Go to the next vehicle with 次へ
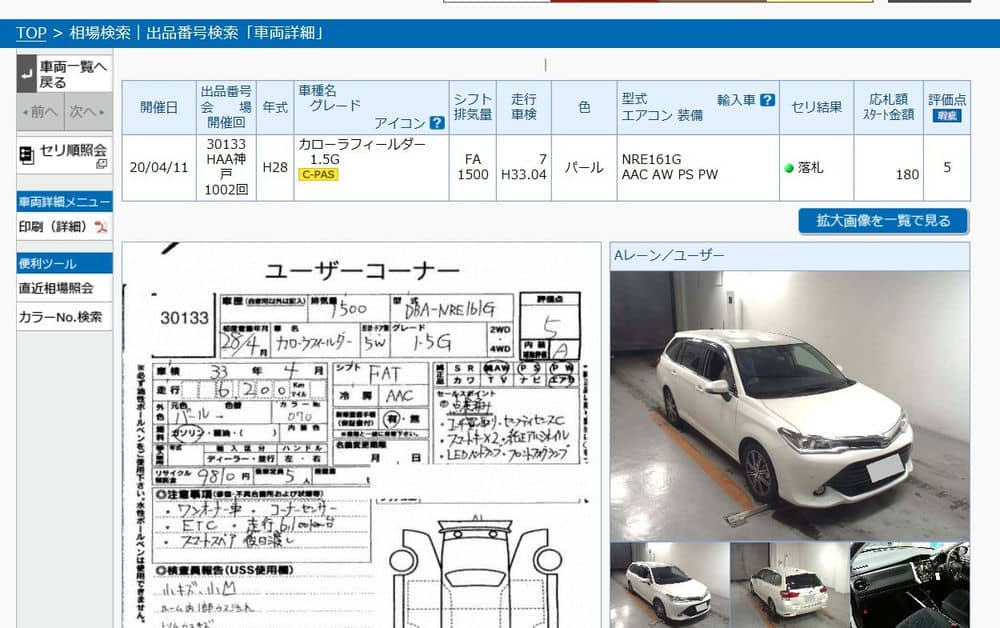Screen dimensions: 1000x628 87,112
